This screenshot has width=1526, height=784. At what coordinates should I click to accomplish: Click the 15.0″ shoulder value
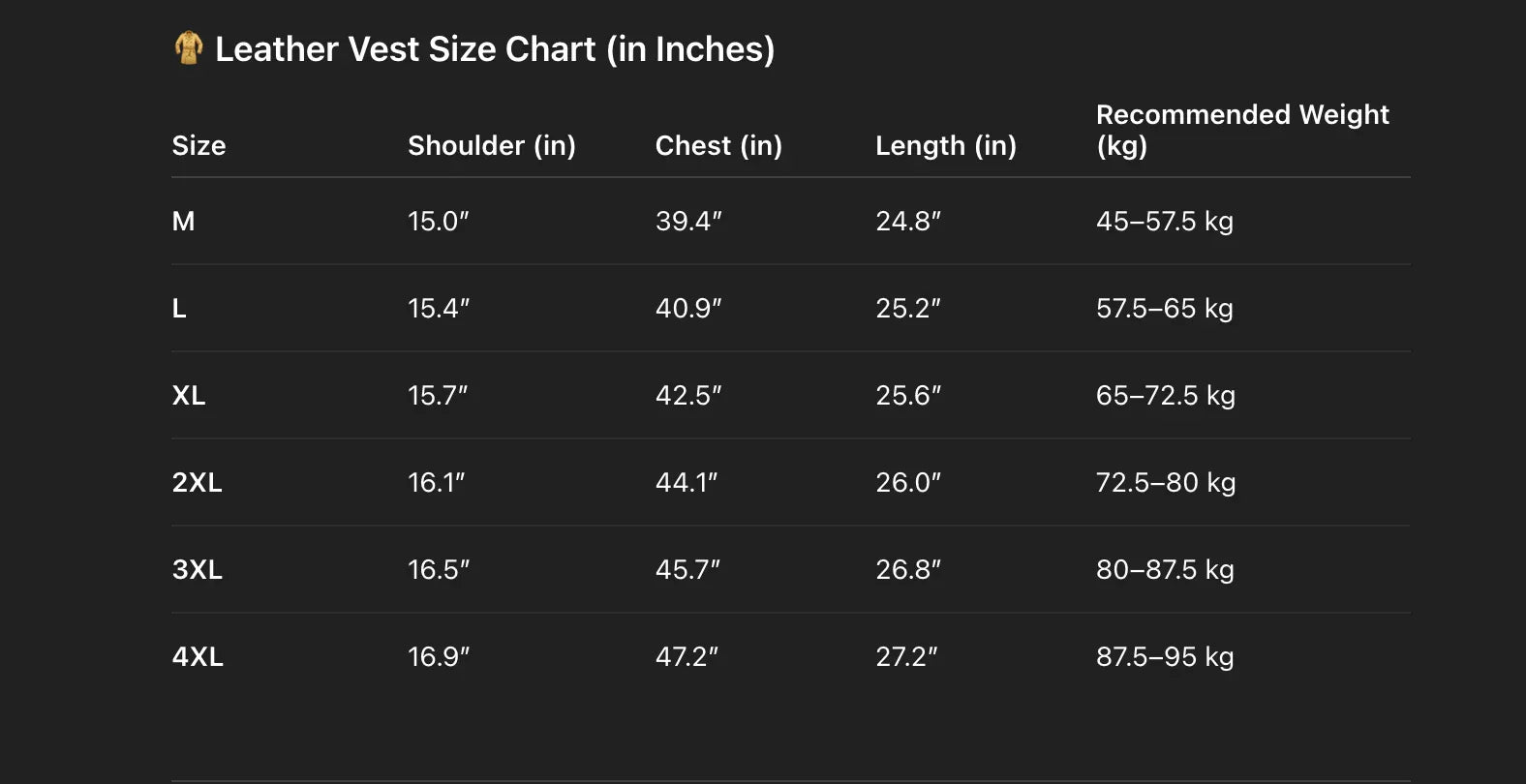click(x=439, y=222)
